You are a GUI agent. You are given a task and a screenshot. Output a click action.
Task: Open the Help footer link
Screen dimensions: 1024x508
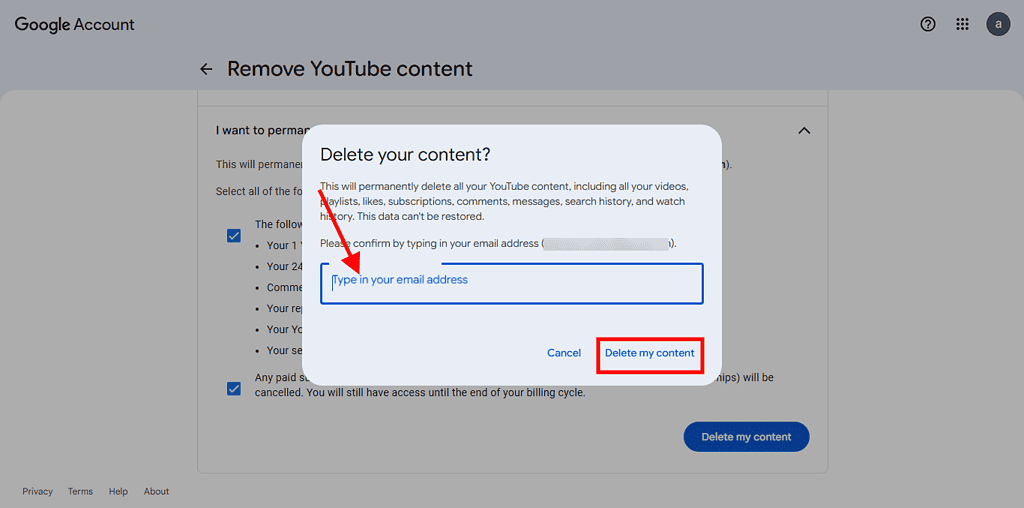click(x=118, y=492)
